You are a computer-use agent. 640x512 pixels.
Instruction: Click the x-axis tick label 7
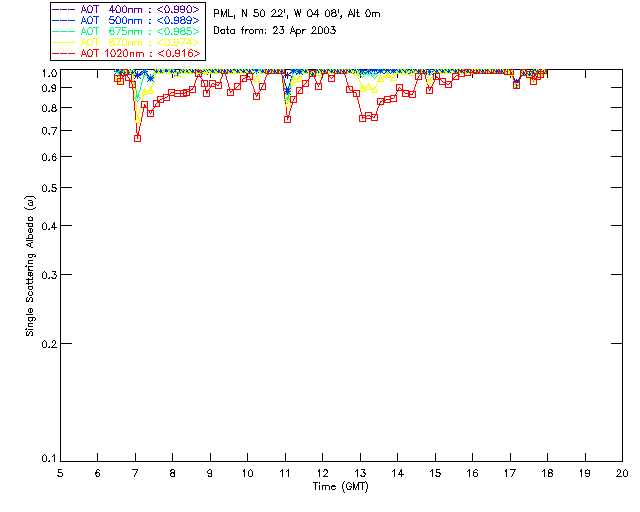tap(135, 473)
